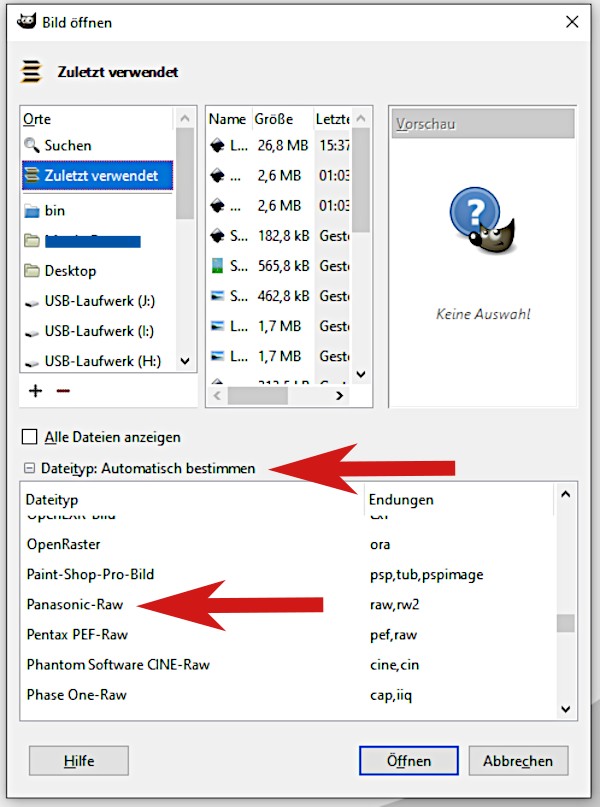
Task: Select the Zuletzt verwendet sidebar entry
Action: [99, 175]
